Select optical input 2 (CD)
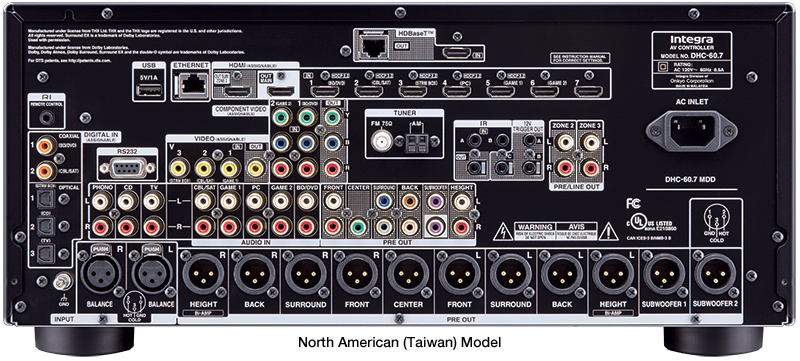The height and width of the screenshot is (361, 800). pyautogui.click(x=45, y=225)
